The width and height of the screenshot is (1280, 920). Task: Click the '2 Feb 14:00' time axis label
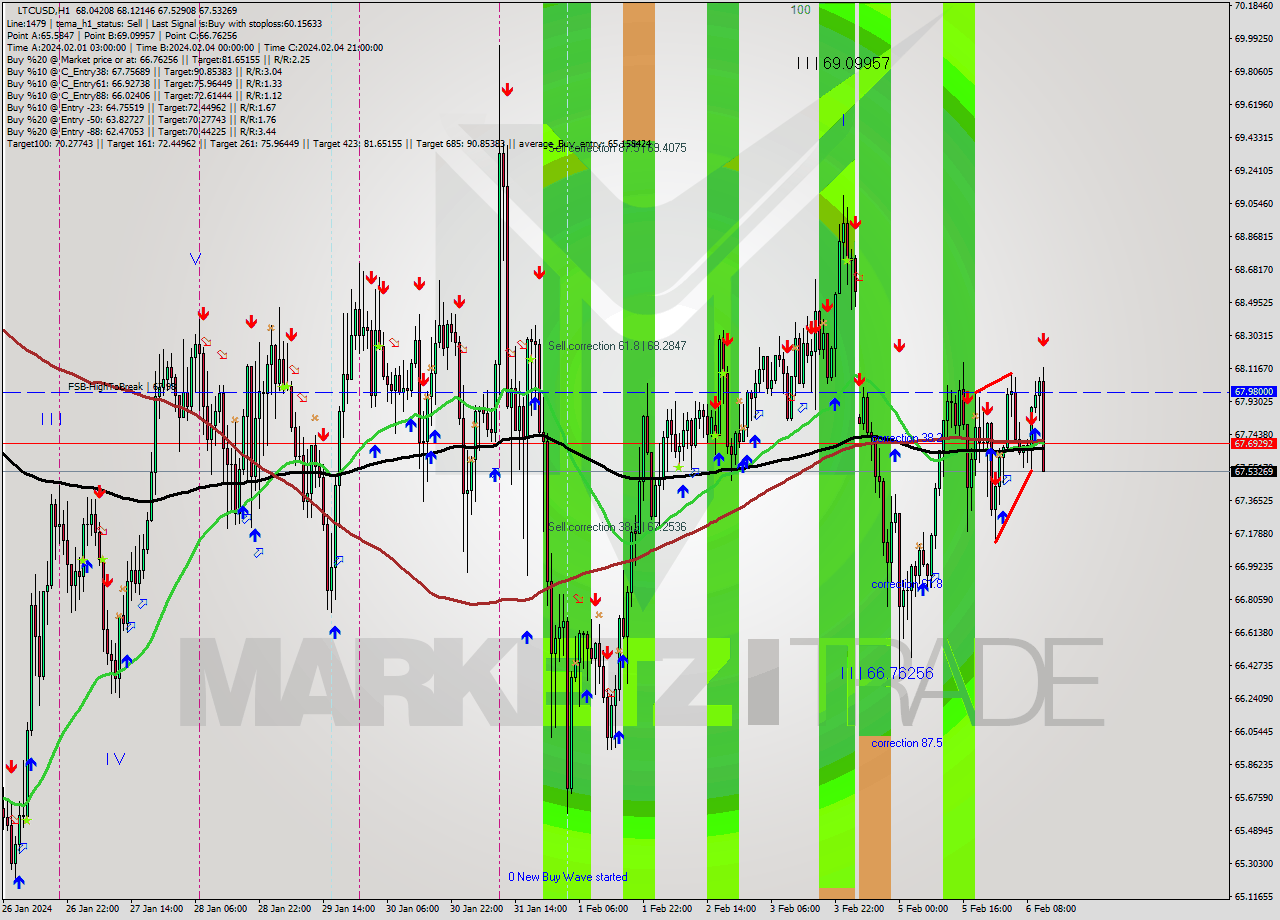coord(730,909)
